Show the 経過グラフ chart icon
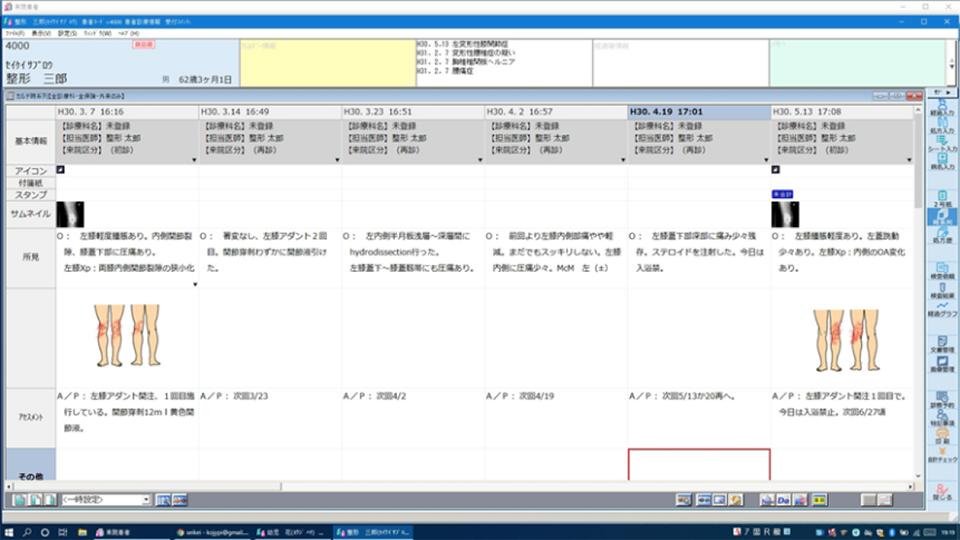The image size is (960, 540). (942, 309)
